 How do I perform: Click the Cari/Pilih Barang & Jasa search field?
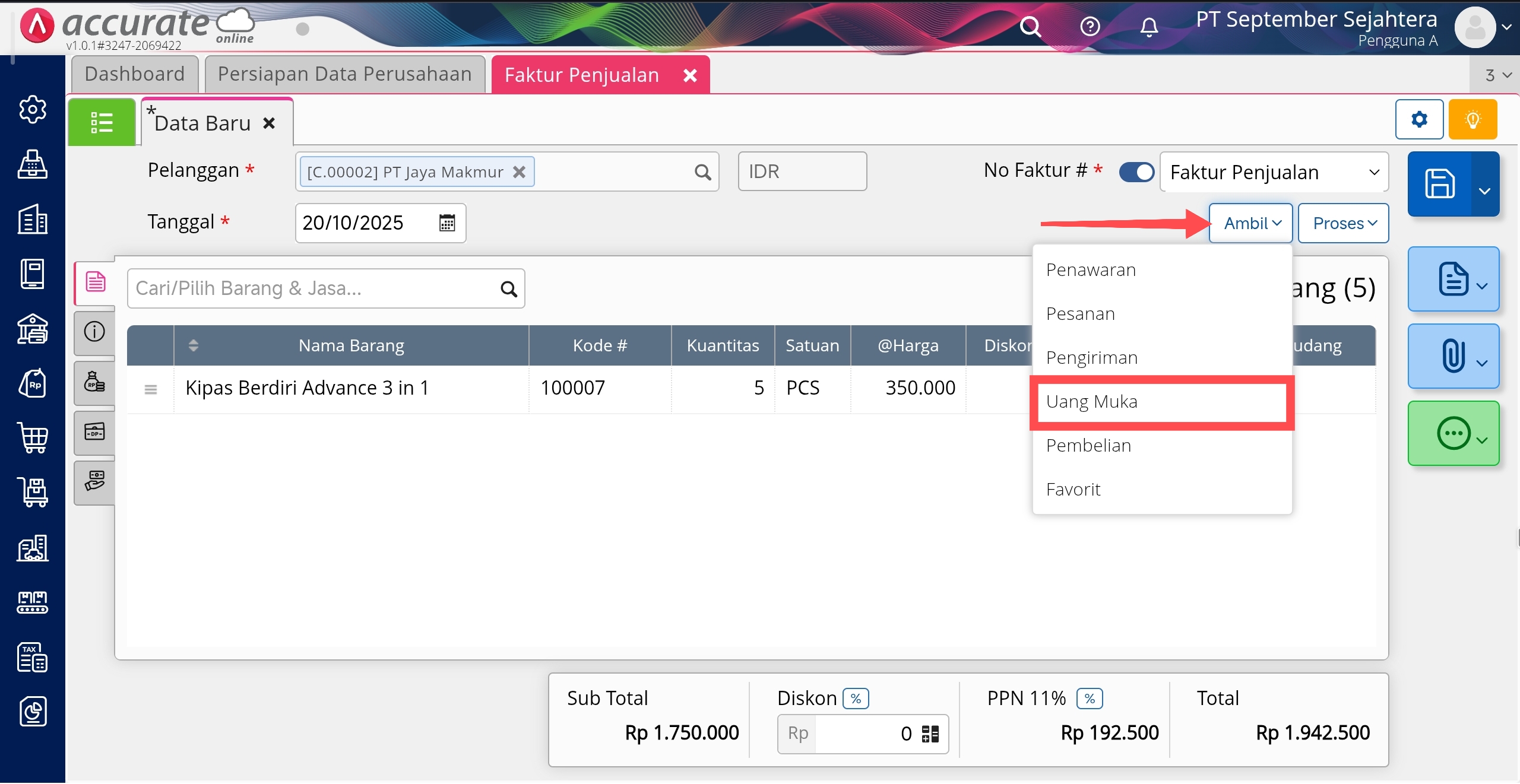315,288
